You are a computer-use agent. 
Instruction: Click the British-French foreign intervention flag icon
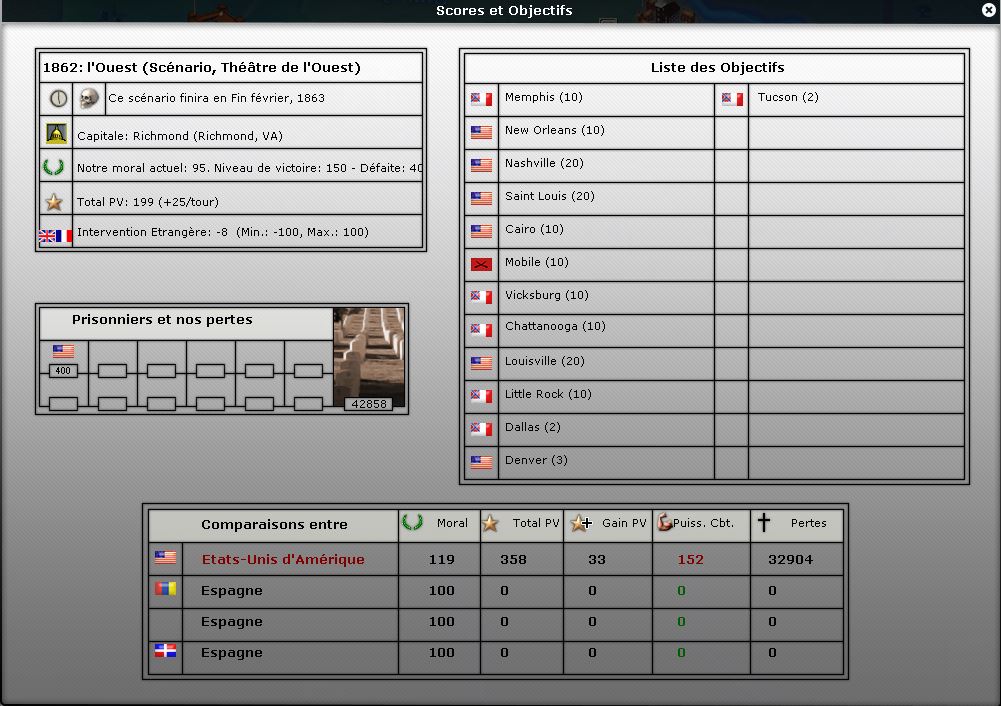[x=56, y=234]
